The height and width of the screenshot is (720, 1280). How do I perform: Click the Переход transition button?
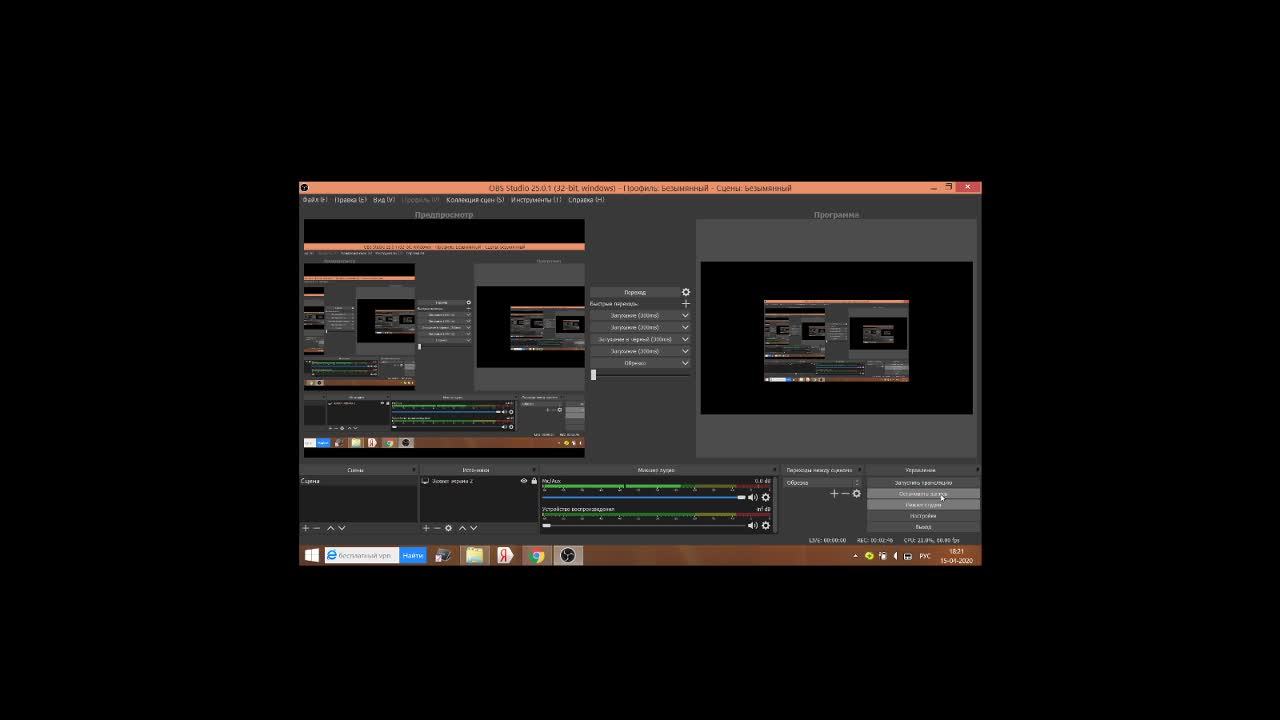[x=635, y=292]
